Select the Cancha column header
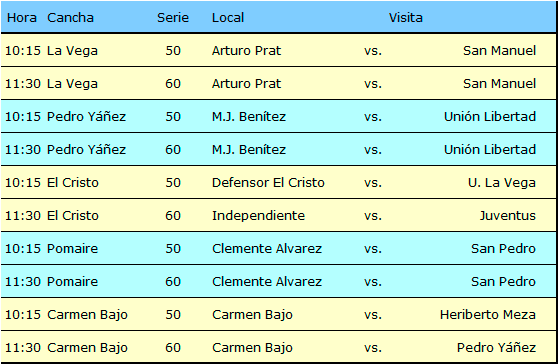The width and height of the screenshot is (558, 364). point(70,18)
